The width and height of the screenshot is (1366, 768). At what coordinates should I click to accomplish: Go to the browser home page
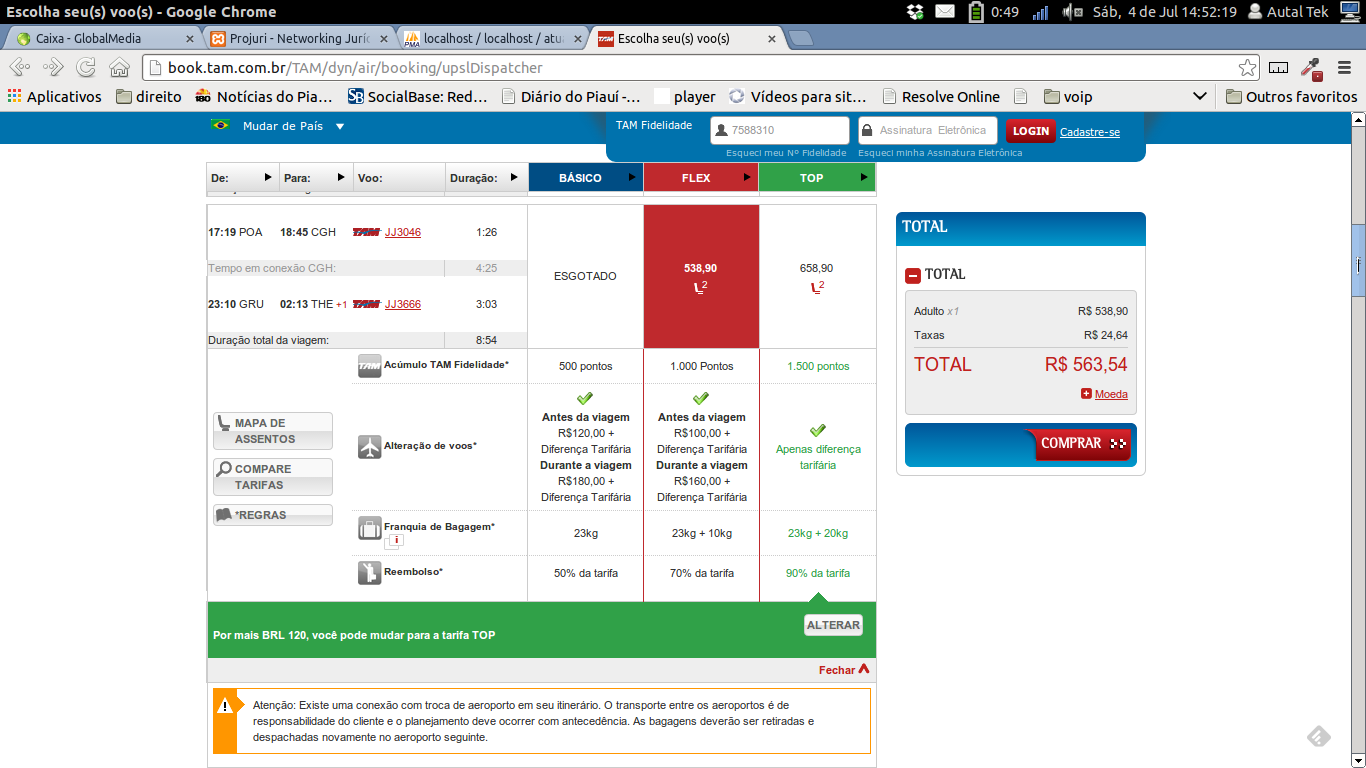(119, 68)
